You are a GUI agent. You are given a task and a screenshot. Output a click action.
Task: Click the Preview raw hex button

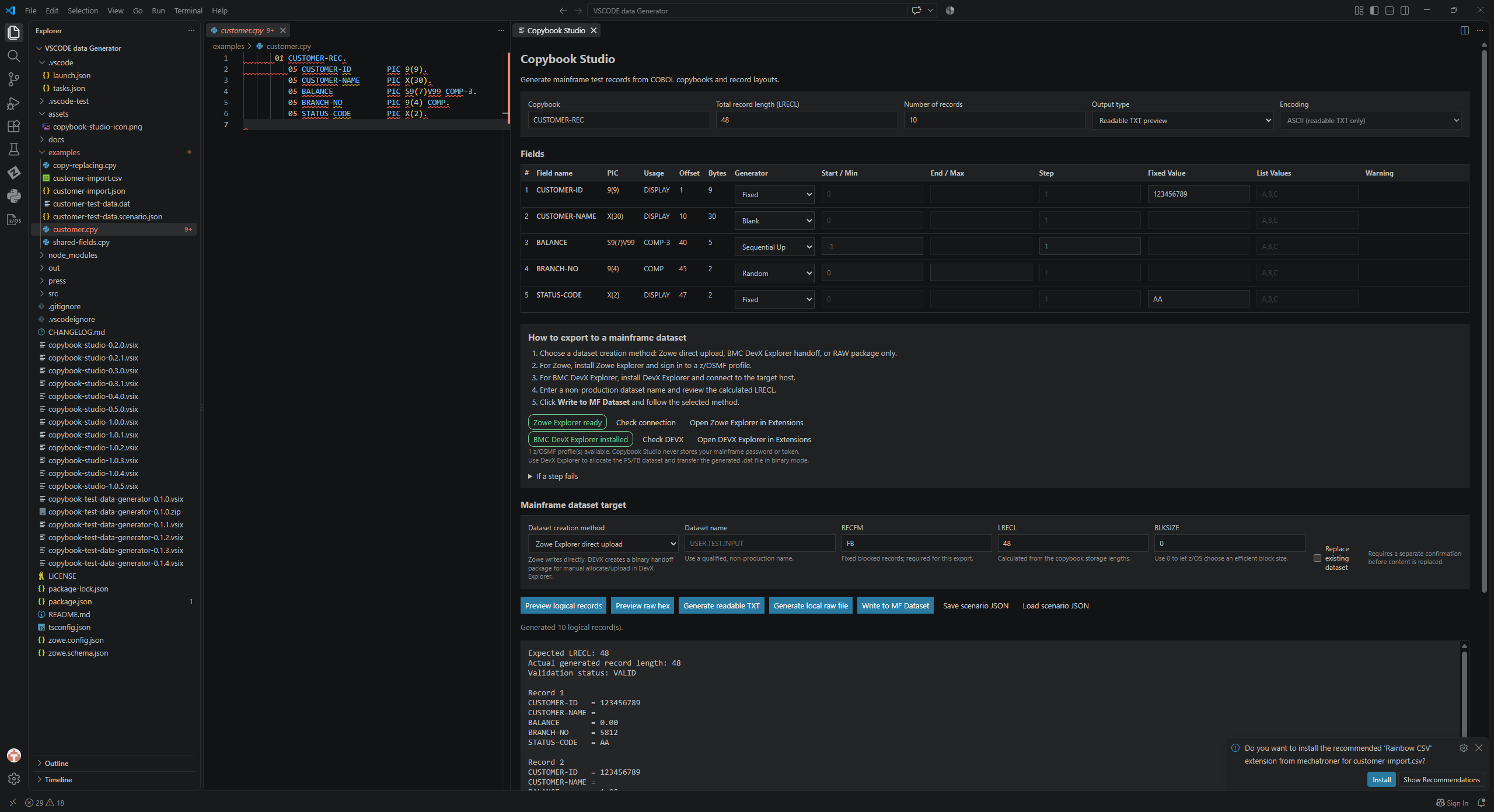coord(642,605)
